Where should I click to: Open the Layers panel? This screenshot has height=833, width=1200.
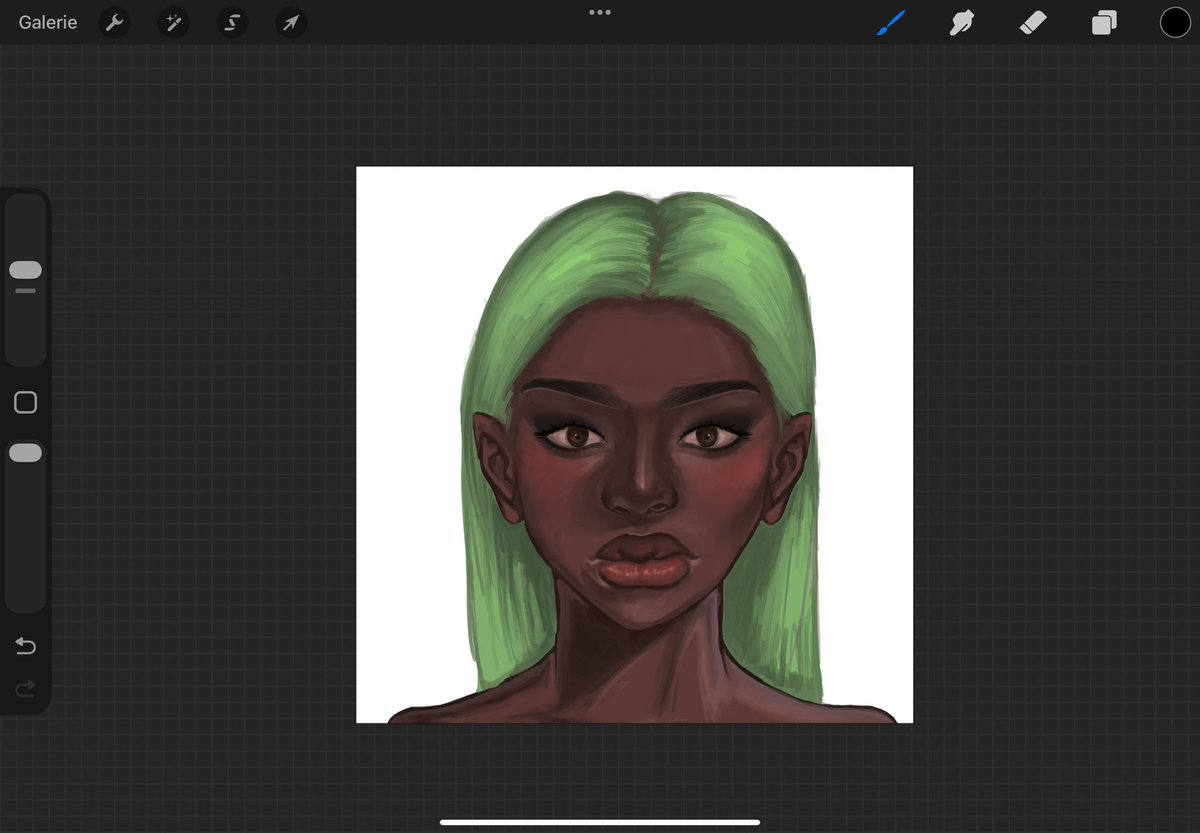click(x=1104, y=22)
